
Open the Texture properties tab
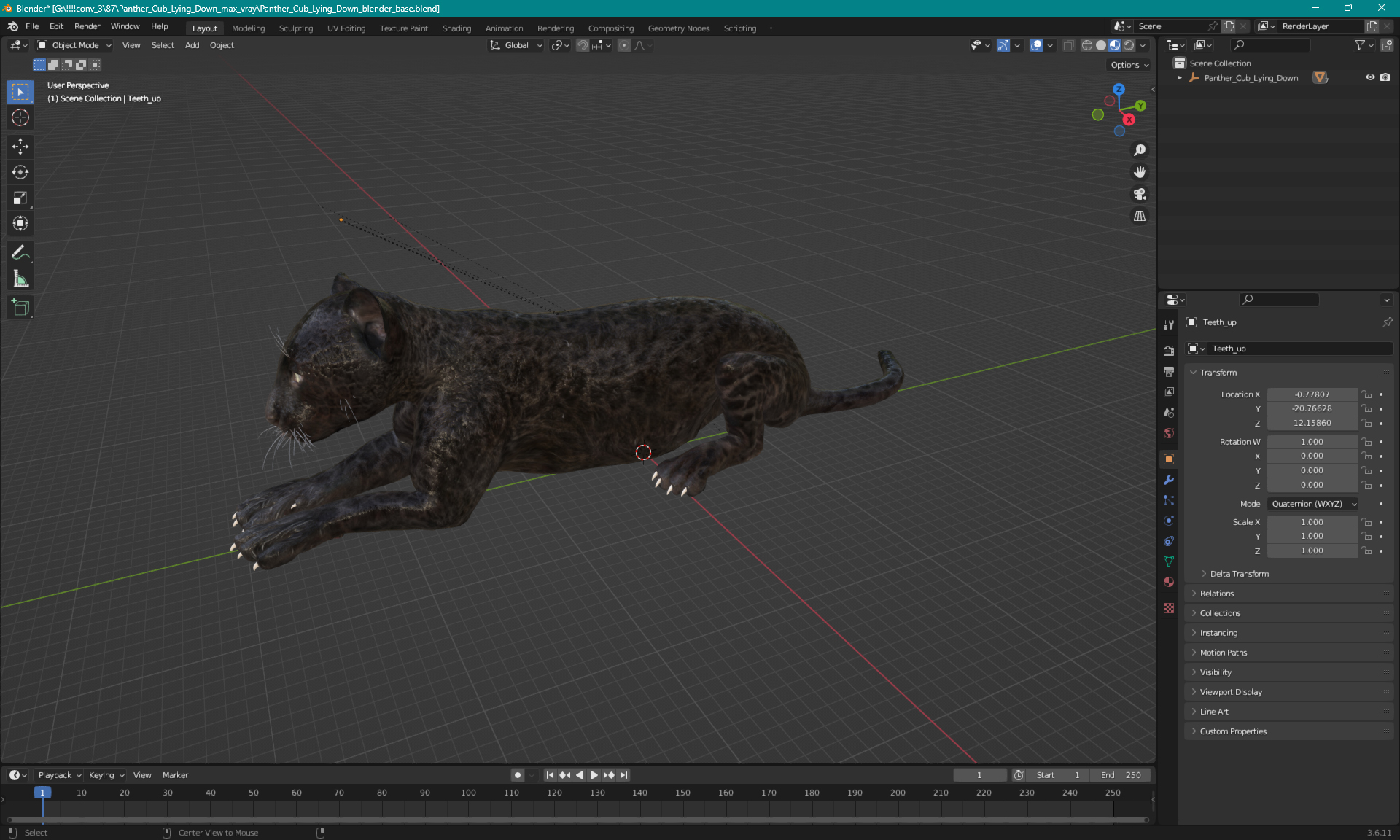click(x=1169, y=608)
